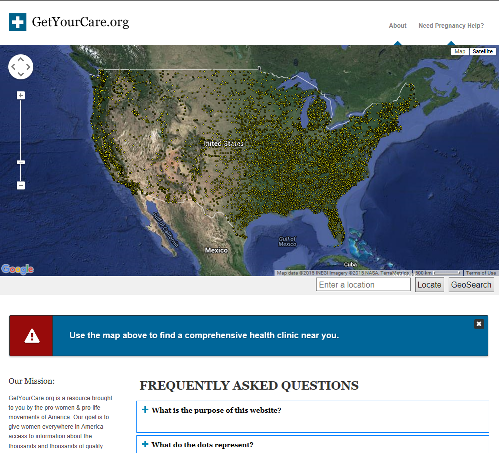Image resolution: width=499 pixels, height=453 pixels.
Task: Close the blue alert banner
Action: tap(479, 324)
